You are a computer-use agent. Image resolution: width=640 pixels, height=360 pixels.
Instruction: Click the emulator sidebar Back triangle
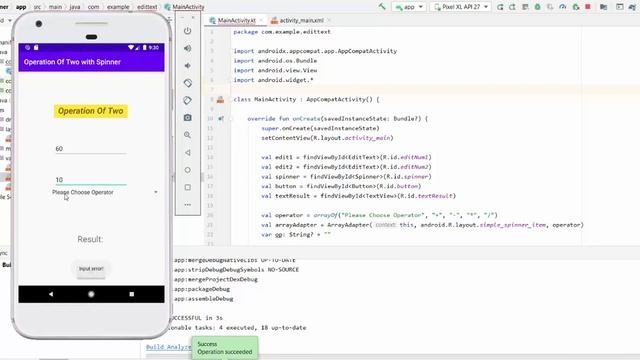tap(187, 152)
